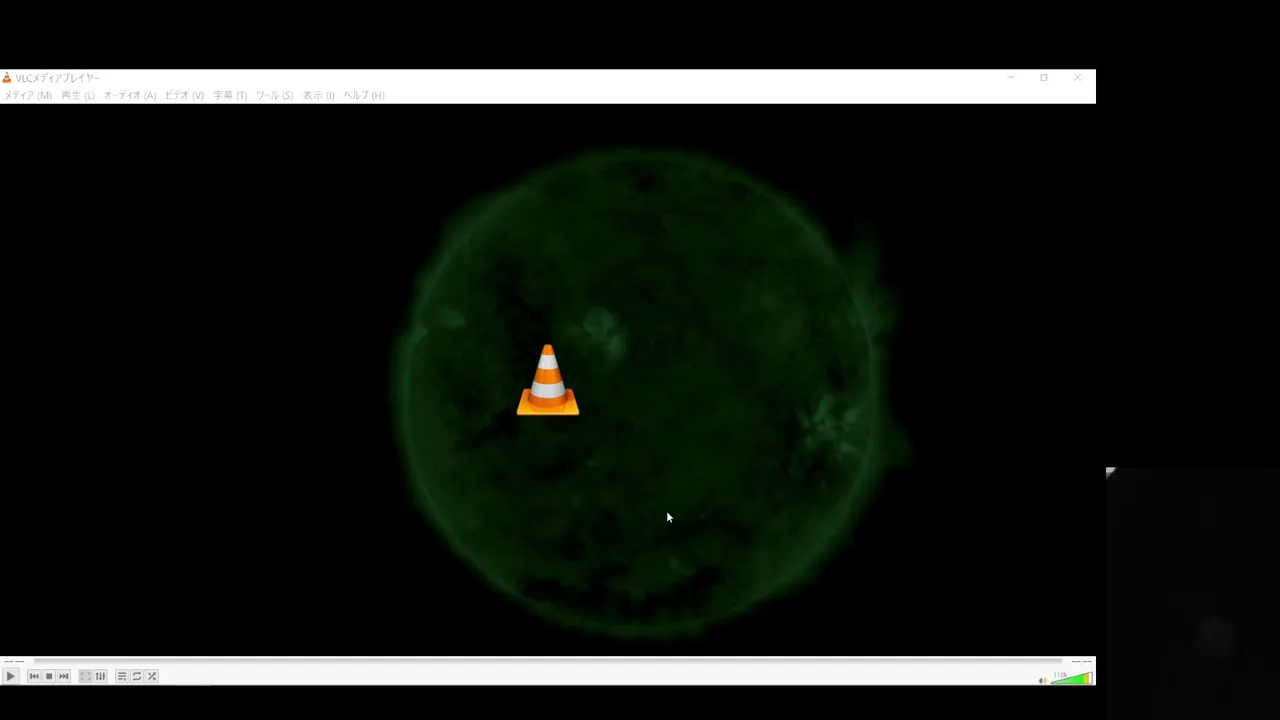1280x720 pixels.
Task: Click the VLC cone icon in title bar
Action: (7, 78)
